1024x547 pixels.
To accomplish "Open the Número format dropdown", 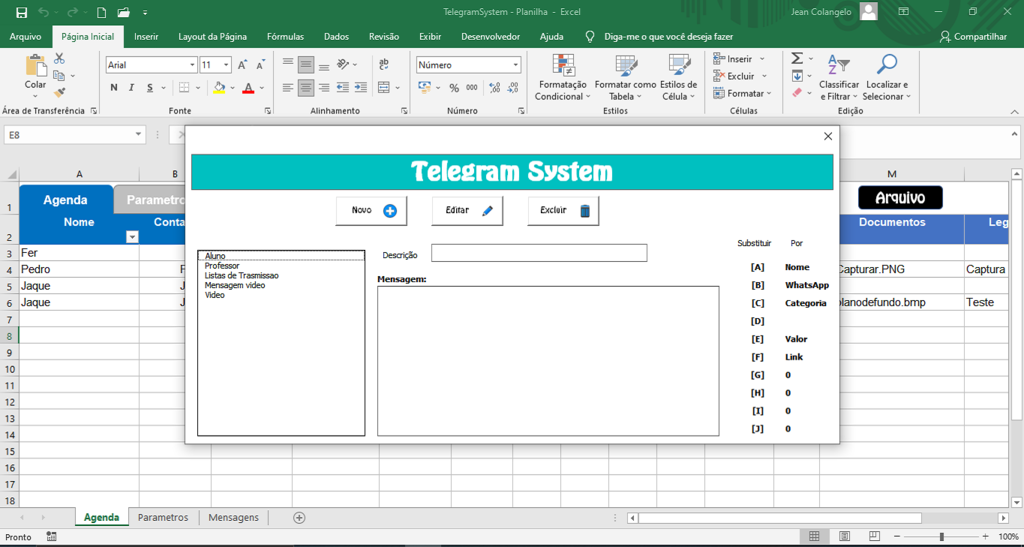I will [516, 65].
